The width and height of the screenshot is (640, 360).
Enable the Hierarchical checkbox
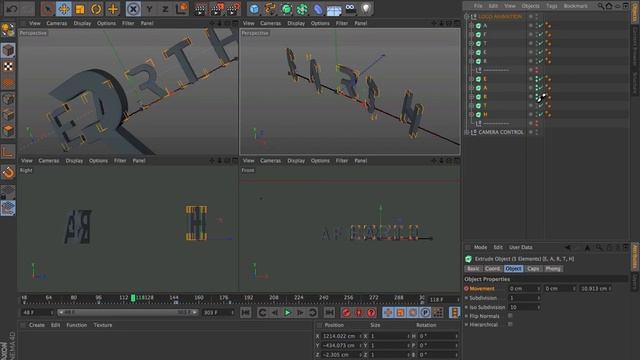[510, 324]
